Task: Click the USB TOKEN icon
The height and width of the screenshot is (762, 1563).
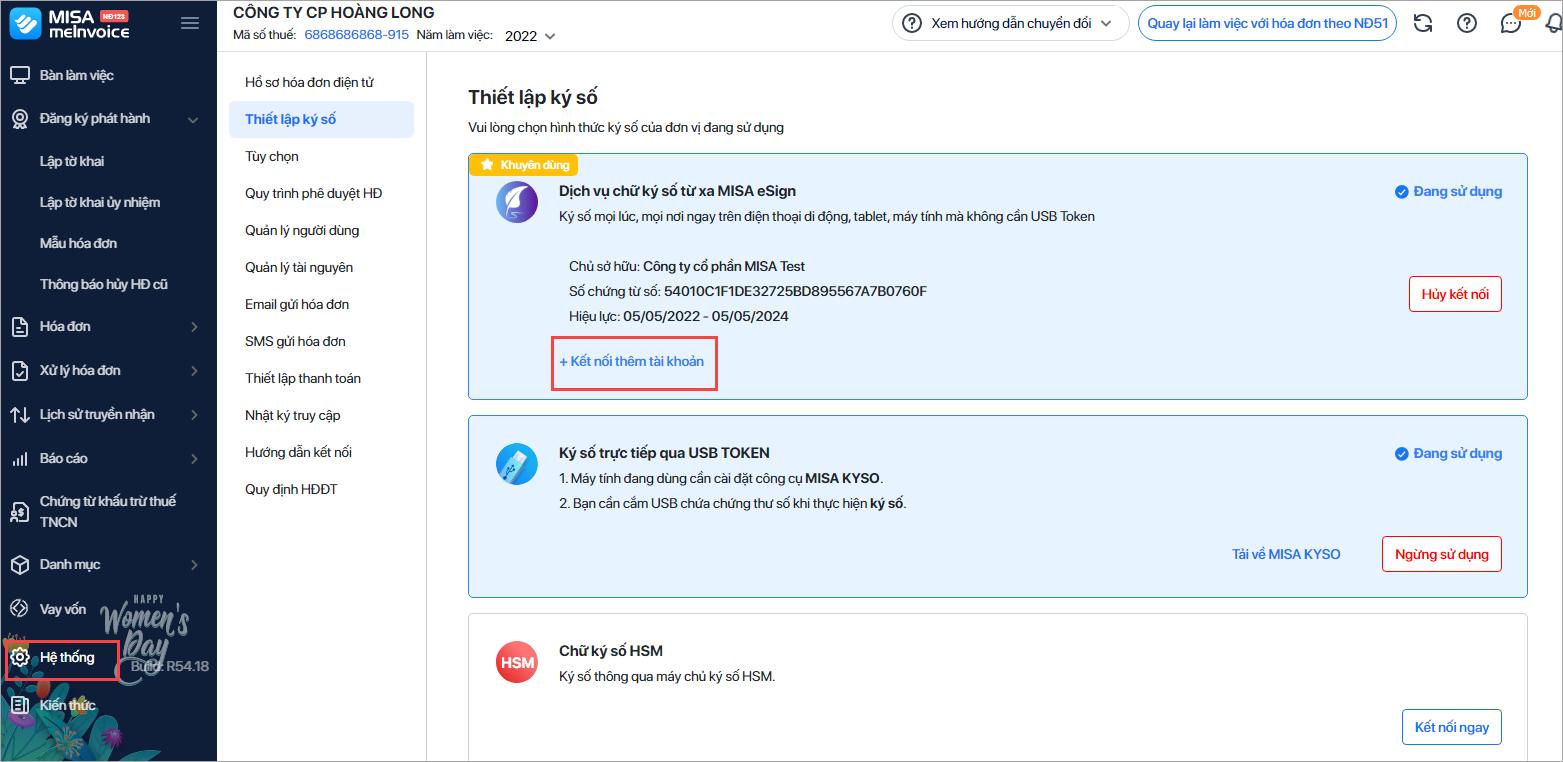Action: tap(517, 463)
